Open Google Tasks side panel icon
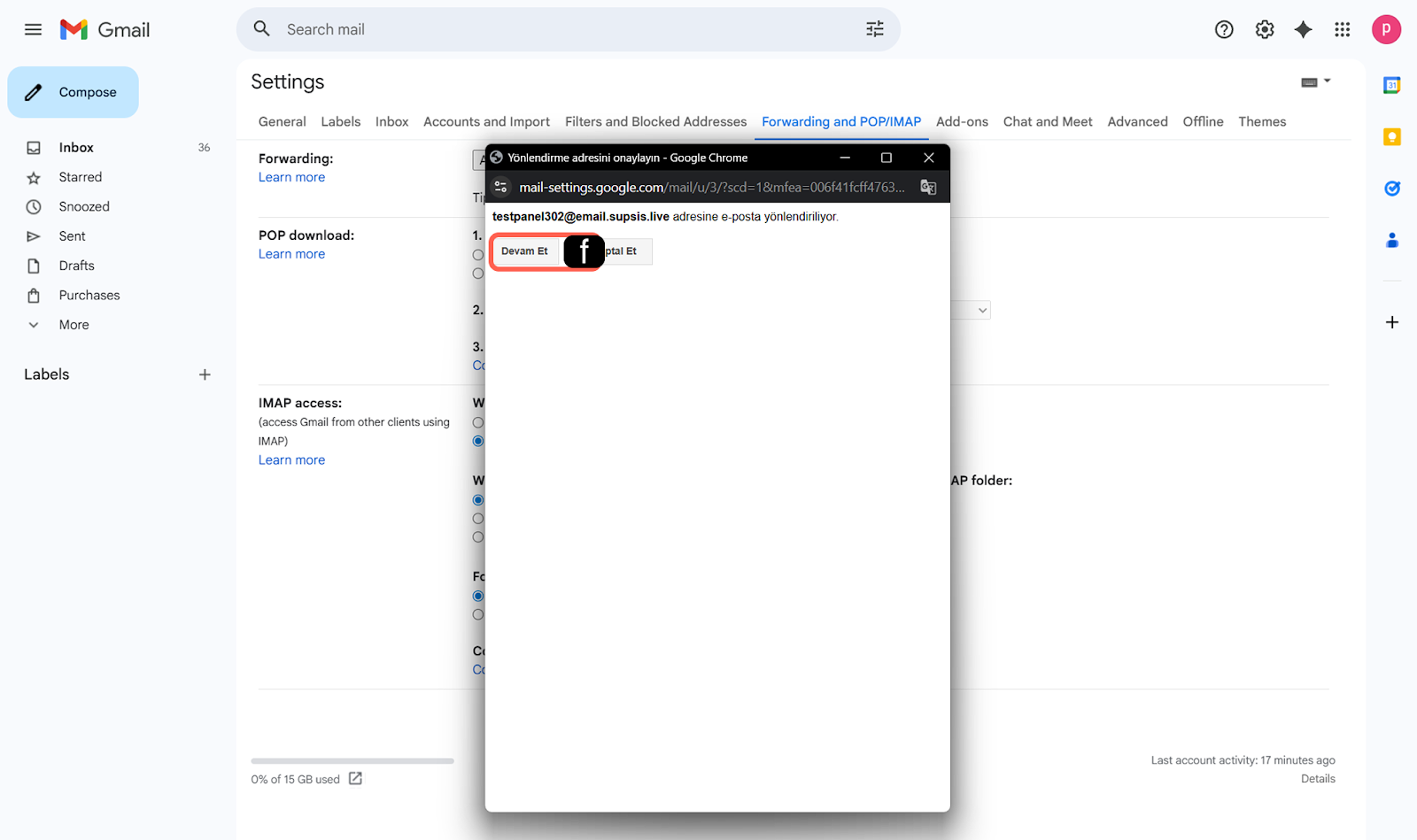This screenshot has width=1417, height=840. (1391, 189)
